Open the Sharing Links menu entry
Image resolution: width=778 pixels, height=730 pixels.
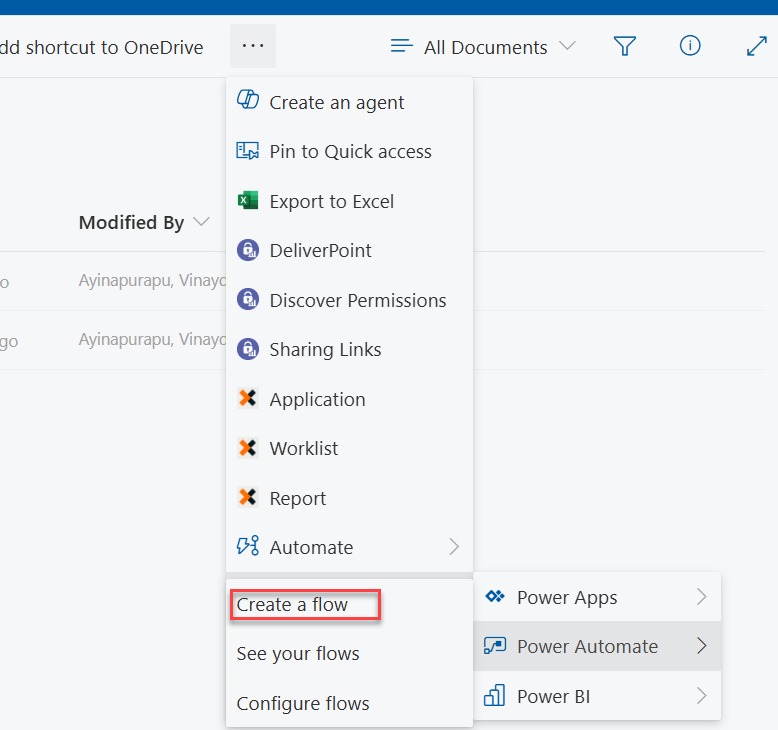click(325, 349)
